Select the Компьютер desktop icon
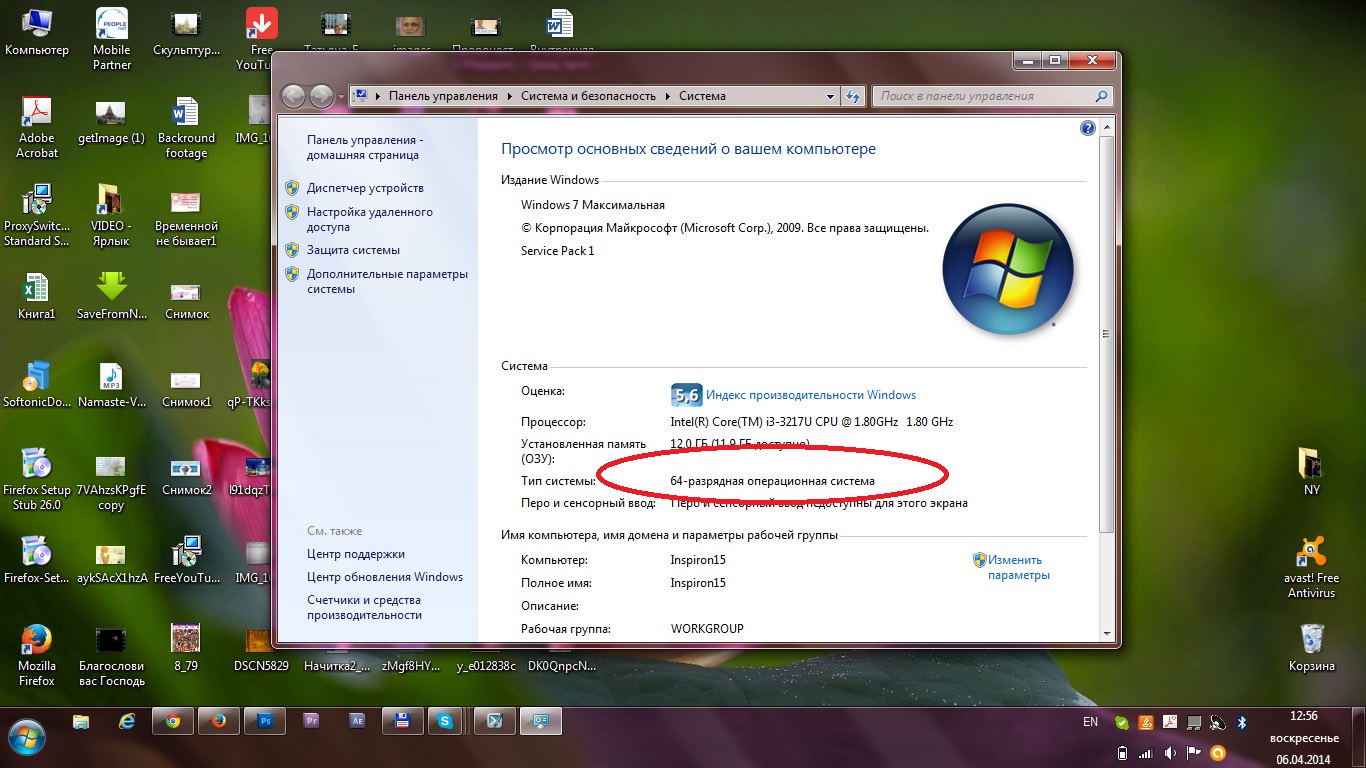This screenshot has height=768, width=1366. (x=37, y=32)
